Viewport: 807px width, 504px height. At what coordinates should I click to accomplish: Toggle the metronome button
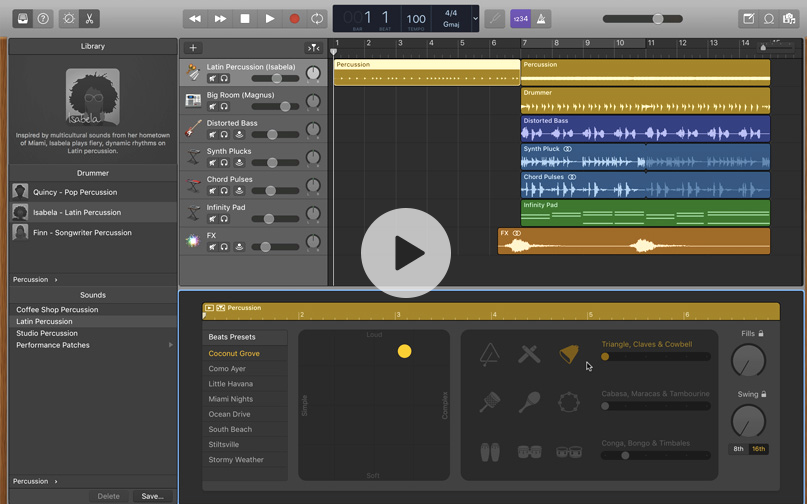[541, 19]
